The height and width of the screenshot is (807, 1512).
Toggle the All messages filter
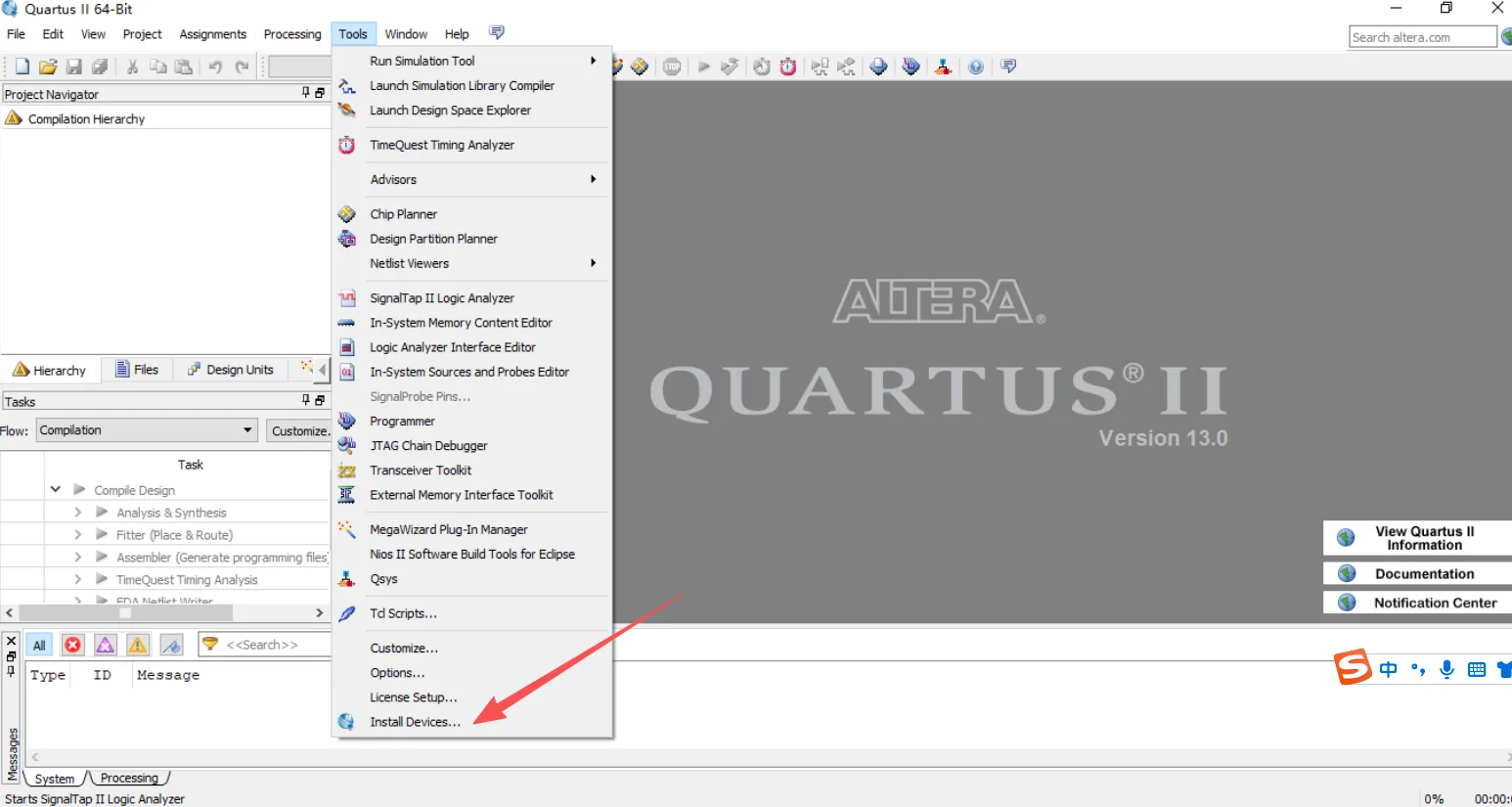[39, 645]
